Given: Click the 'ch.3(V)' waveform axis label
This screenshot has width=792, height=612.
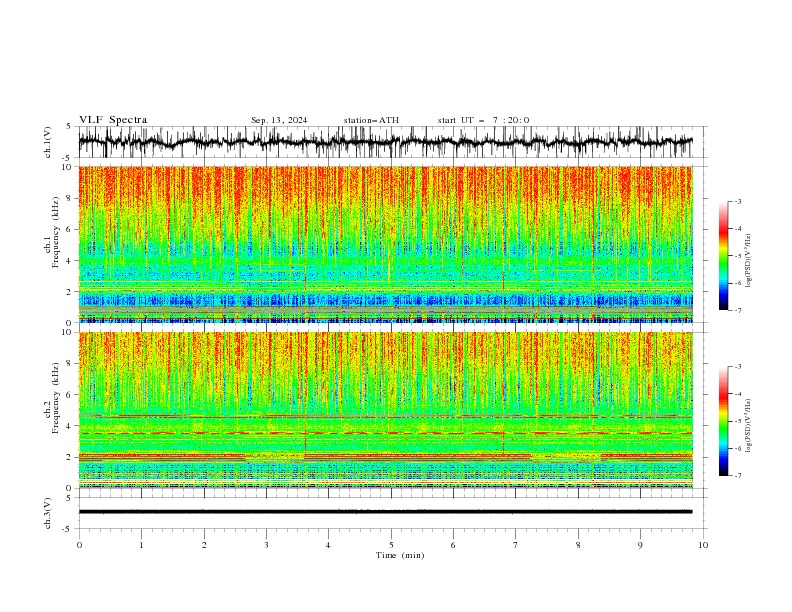Looking at the screenshot, I should [48, 513].
